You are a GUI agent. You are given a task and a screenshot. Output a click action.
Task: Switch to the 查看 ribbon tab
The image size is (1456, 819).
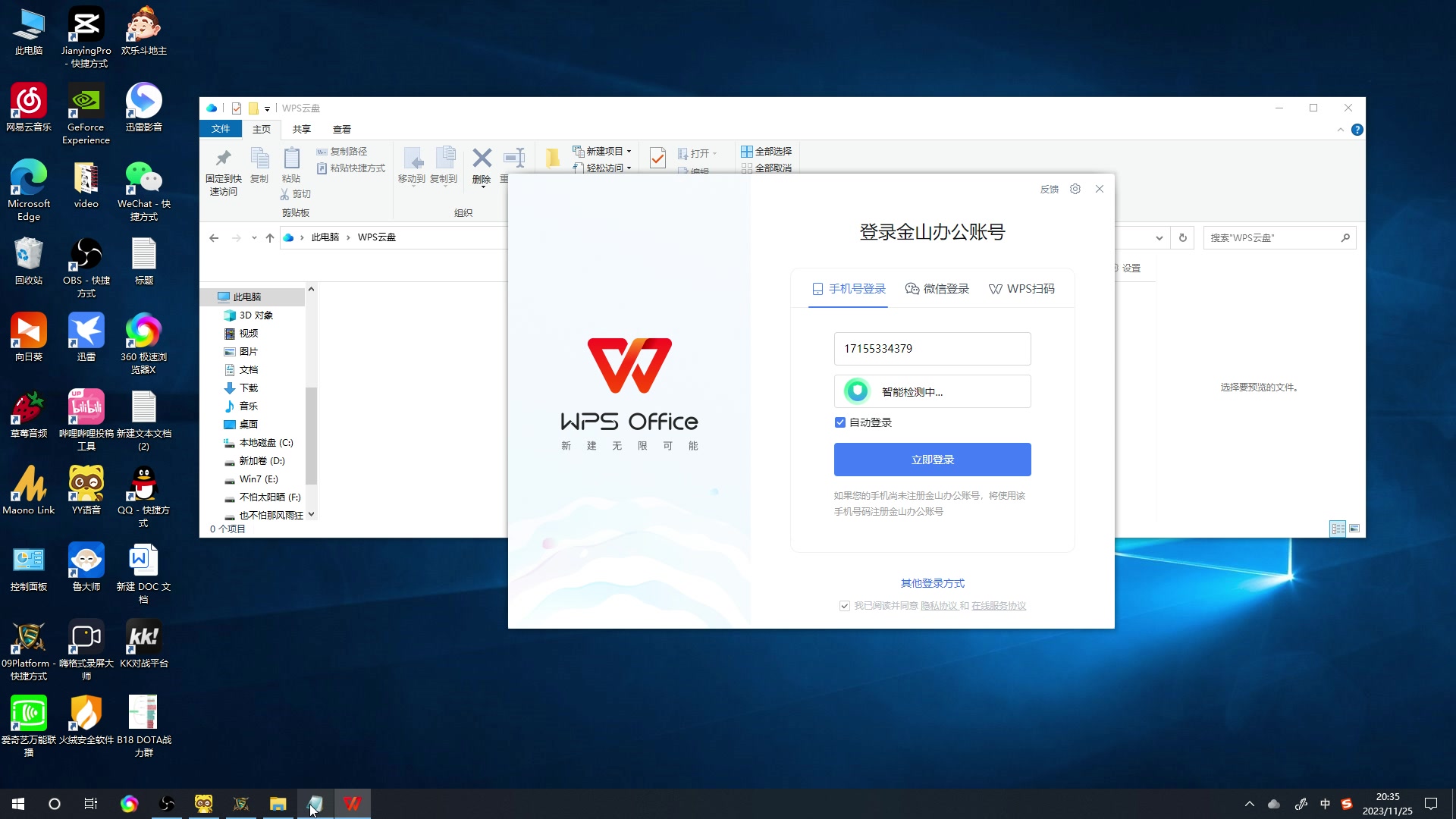pyautogui.click(x=342, y=130)
